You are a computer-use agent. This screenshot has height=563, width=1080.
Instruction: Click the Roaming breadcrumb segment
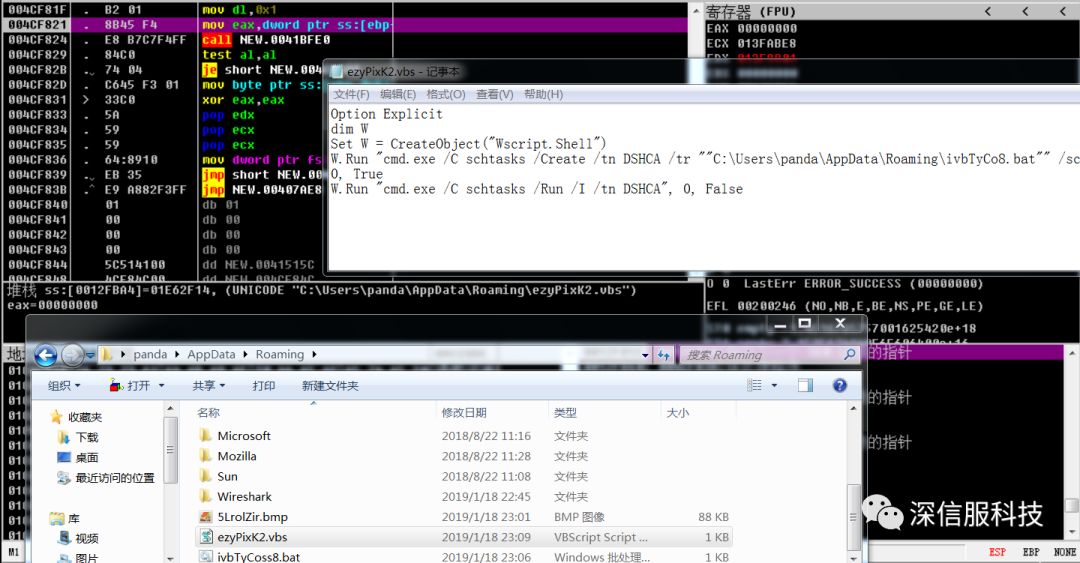point(280,354)
